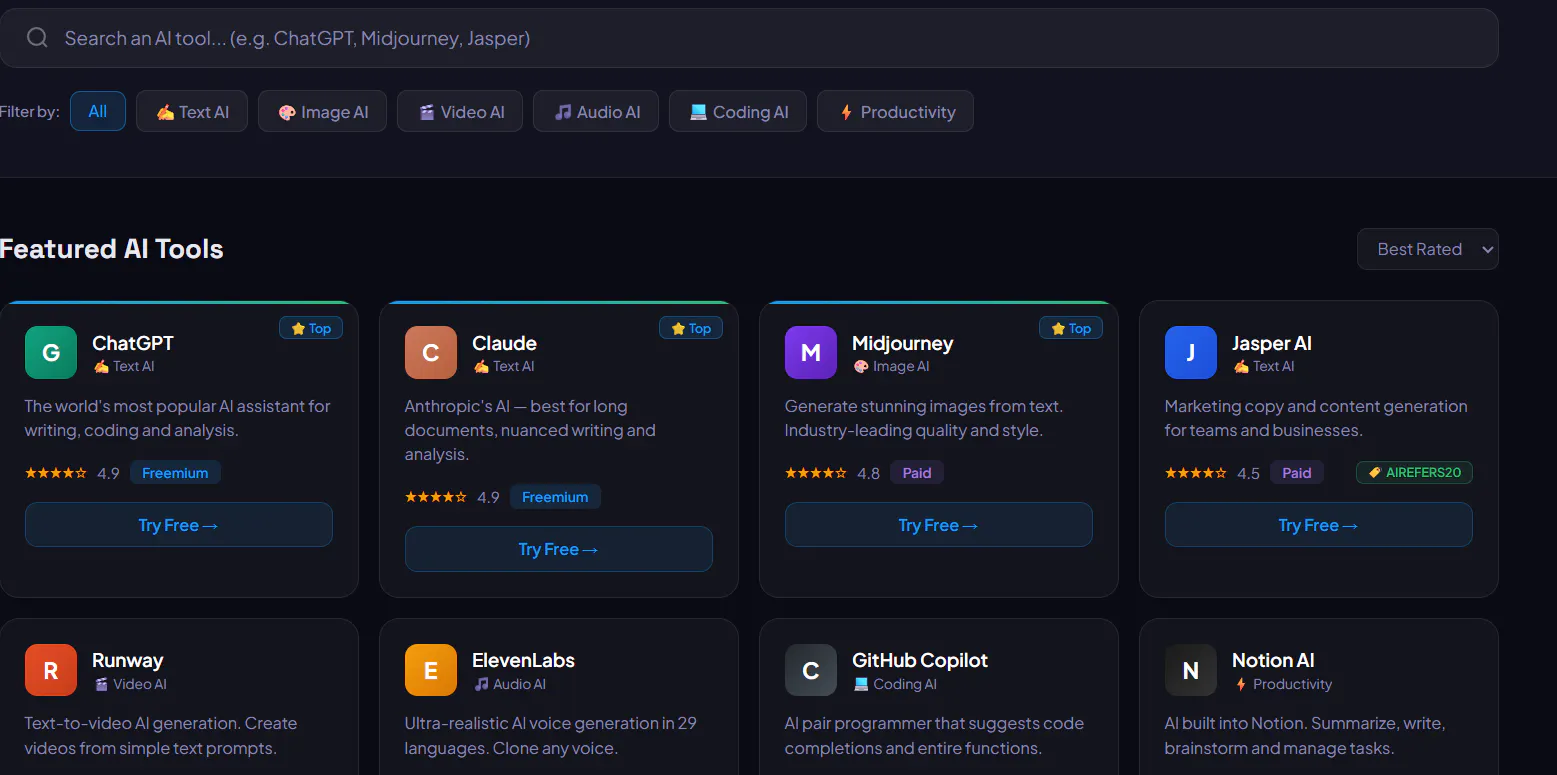Click the Text AI label under Claude
1557x775 pixels.
[504, 366]
